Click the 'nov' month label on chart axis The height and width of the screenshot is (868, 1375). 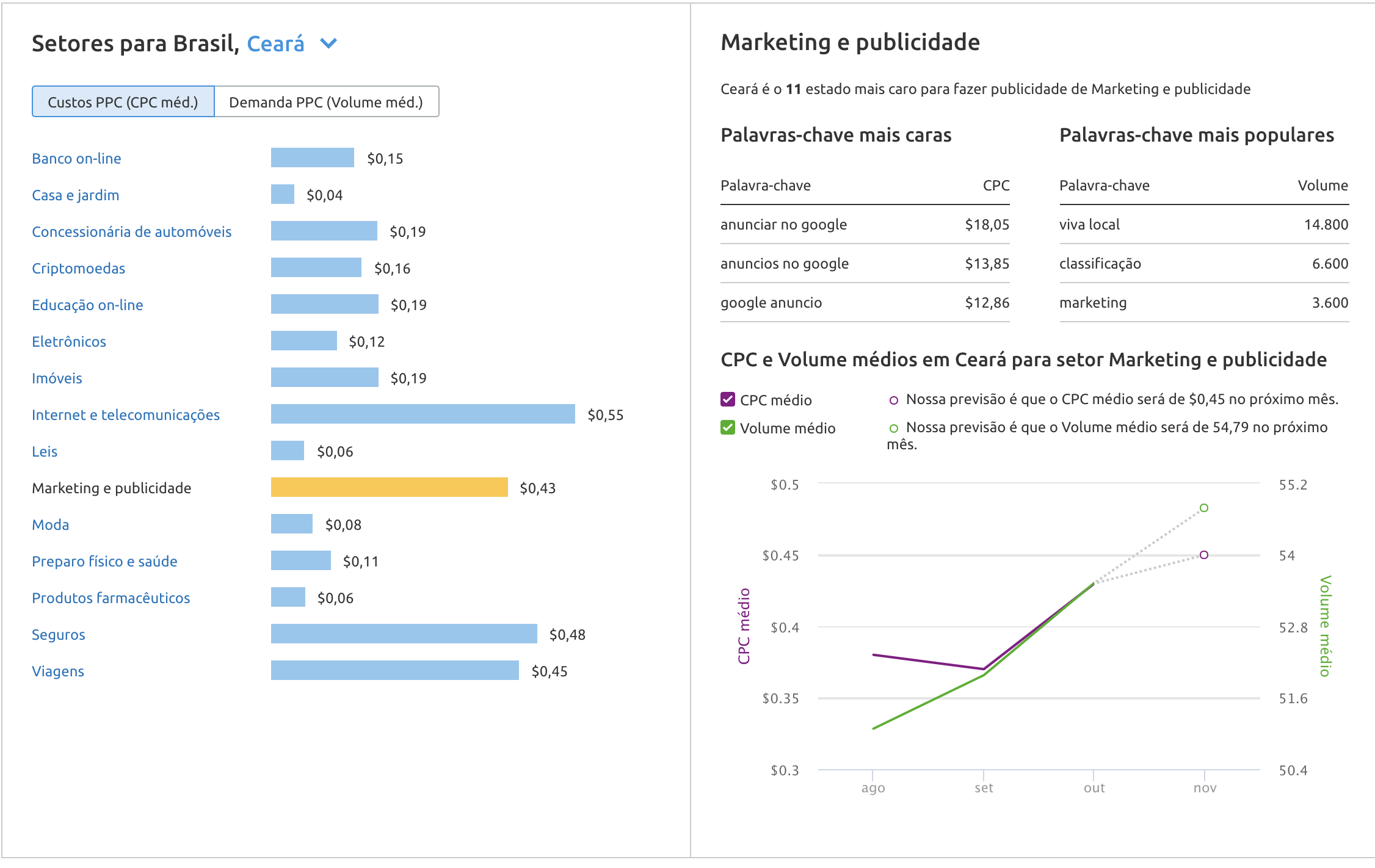tap(1205, 788)
